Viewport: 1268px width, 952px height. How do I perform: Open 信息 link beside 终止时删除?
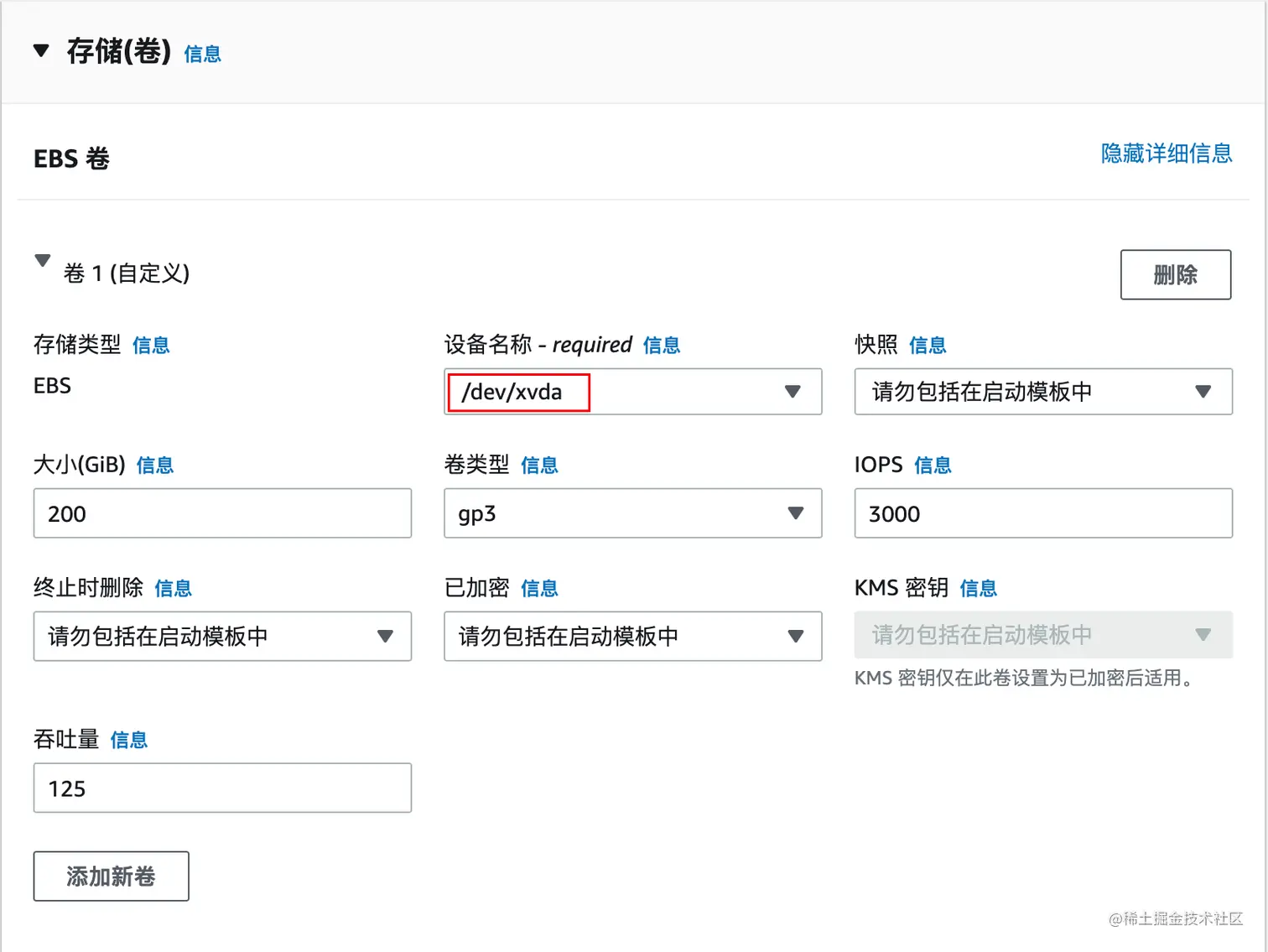pyautogui.click(x=173, y=589)
